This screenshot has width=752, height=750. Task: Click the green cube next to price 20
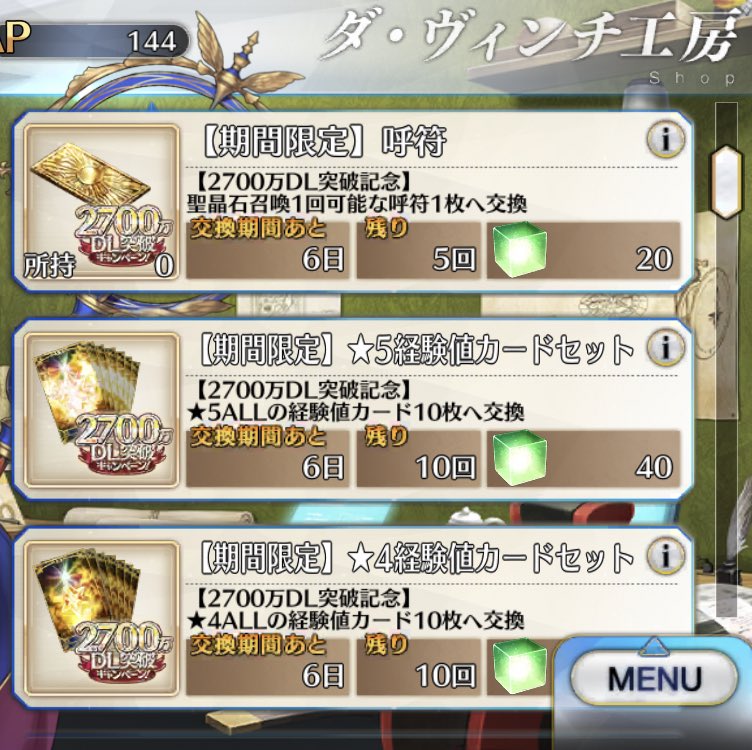520,249
